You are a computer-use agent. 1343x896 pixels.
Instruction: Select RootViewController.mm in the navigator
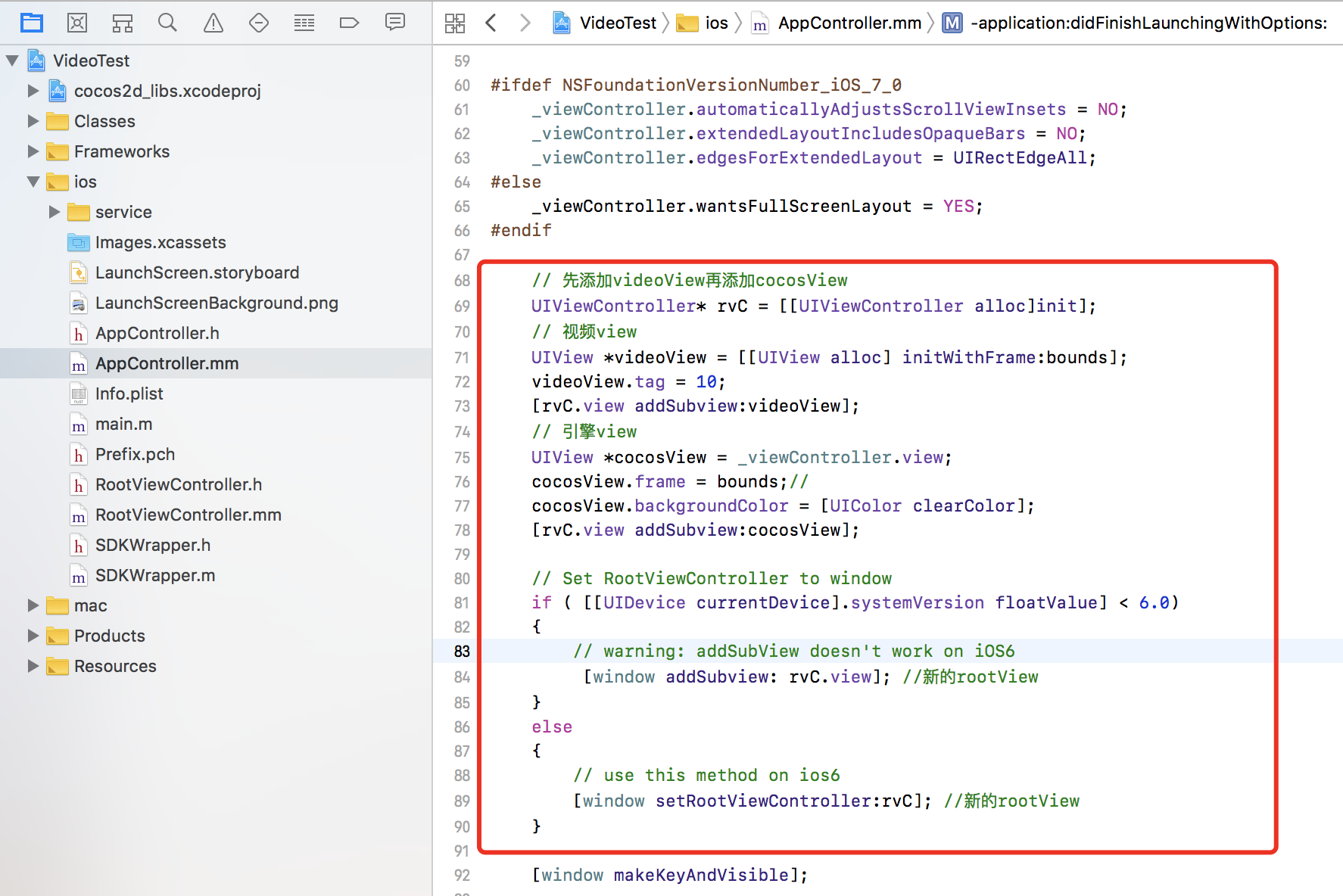tap(188, 515)
